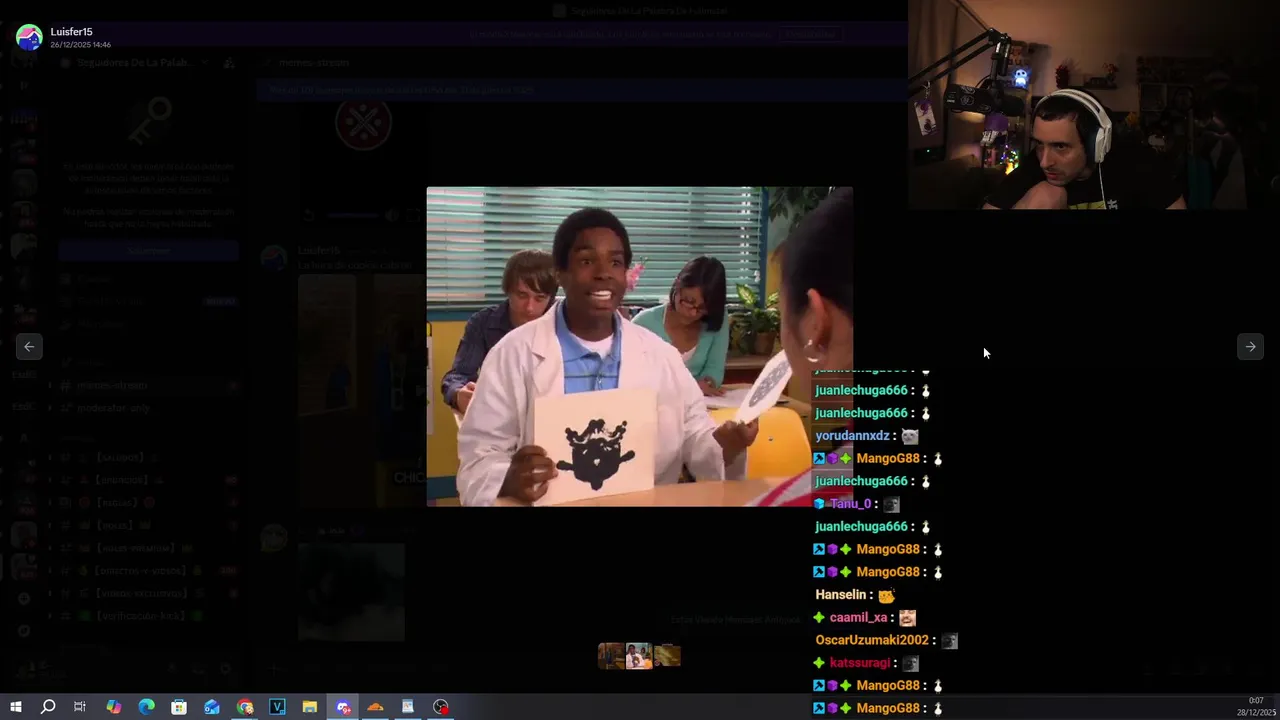The image size is (1280, 720).
Task: Click Tanu_0 username in chat overlay
Action: [x=850, y=504]
